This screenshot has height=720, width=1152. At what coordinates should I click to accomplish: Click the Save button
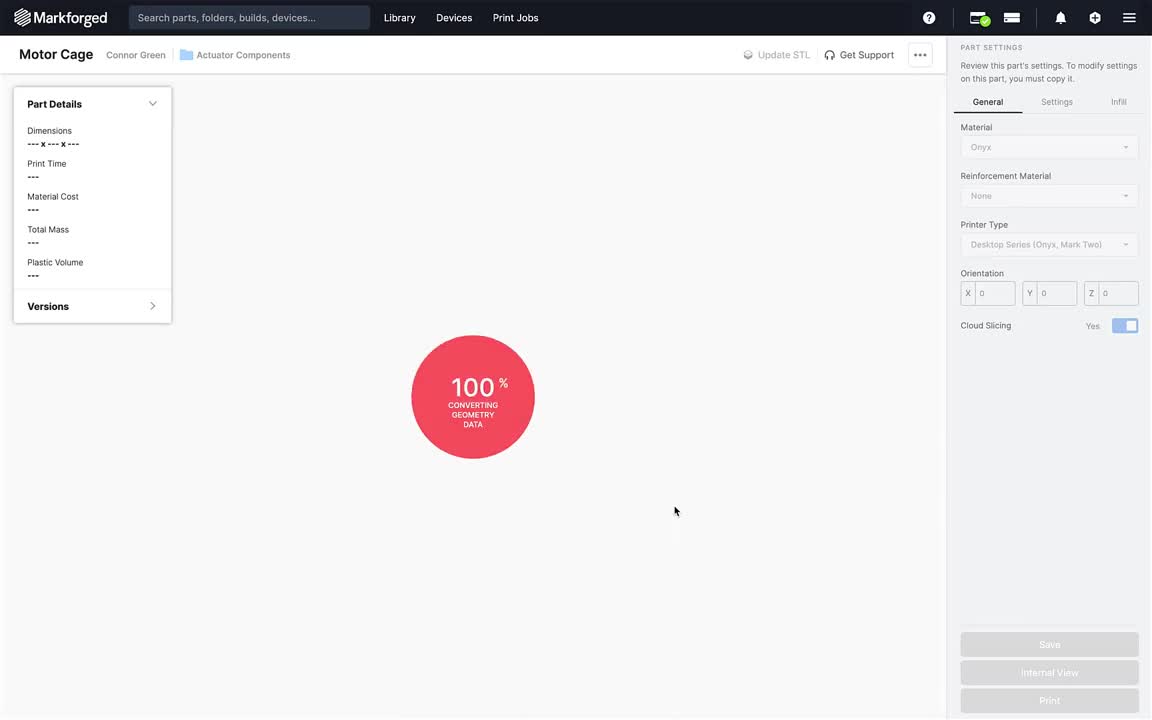coord(1049,644)
